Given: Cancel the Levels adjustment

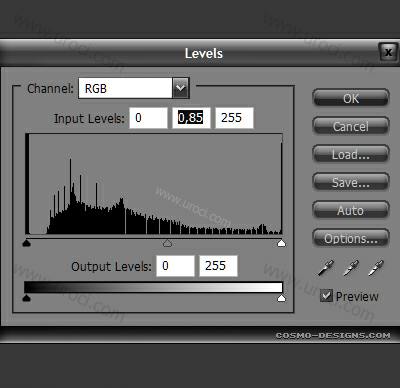Looking at the screenshot, I should coord(351,126).
